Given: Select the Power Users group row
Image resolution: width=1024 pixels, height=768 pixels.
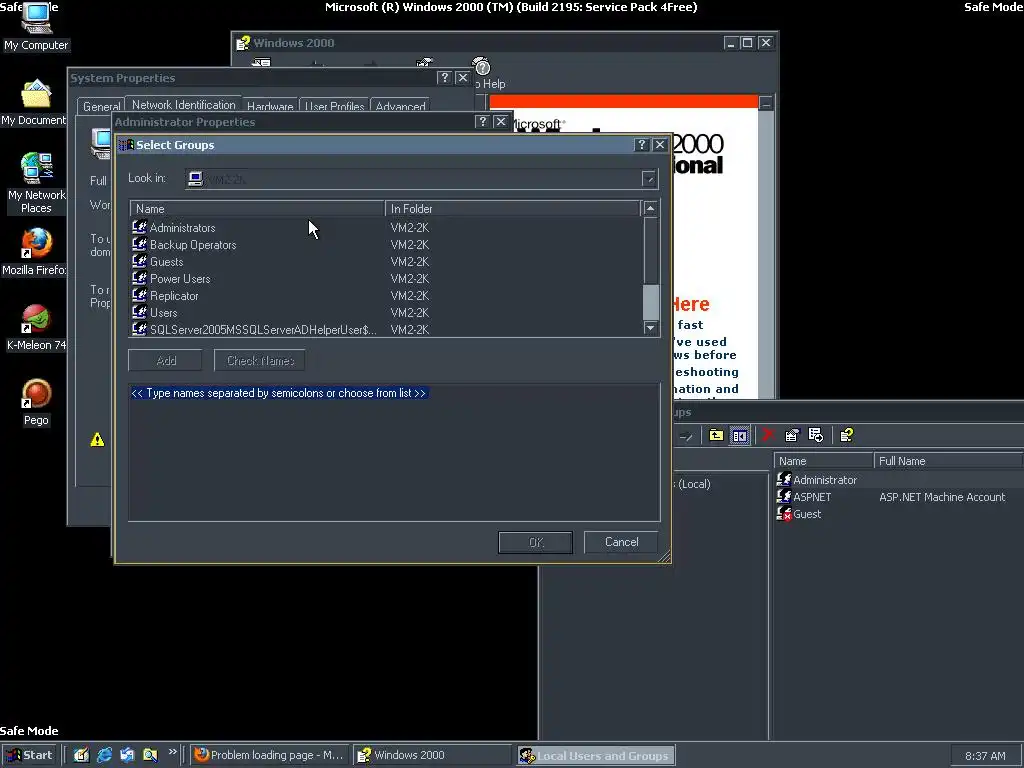Looking at the screenshot, I should click(x=387, y=279).
